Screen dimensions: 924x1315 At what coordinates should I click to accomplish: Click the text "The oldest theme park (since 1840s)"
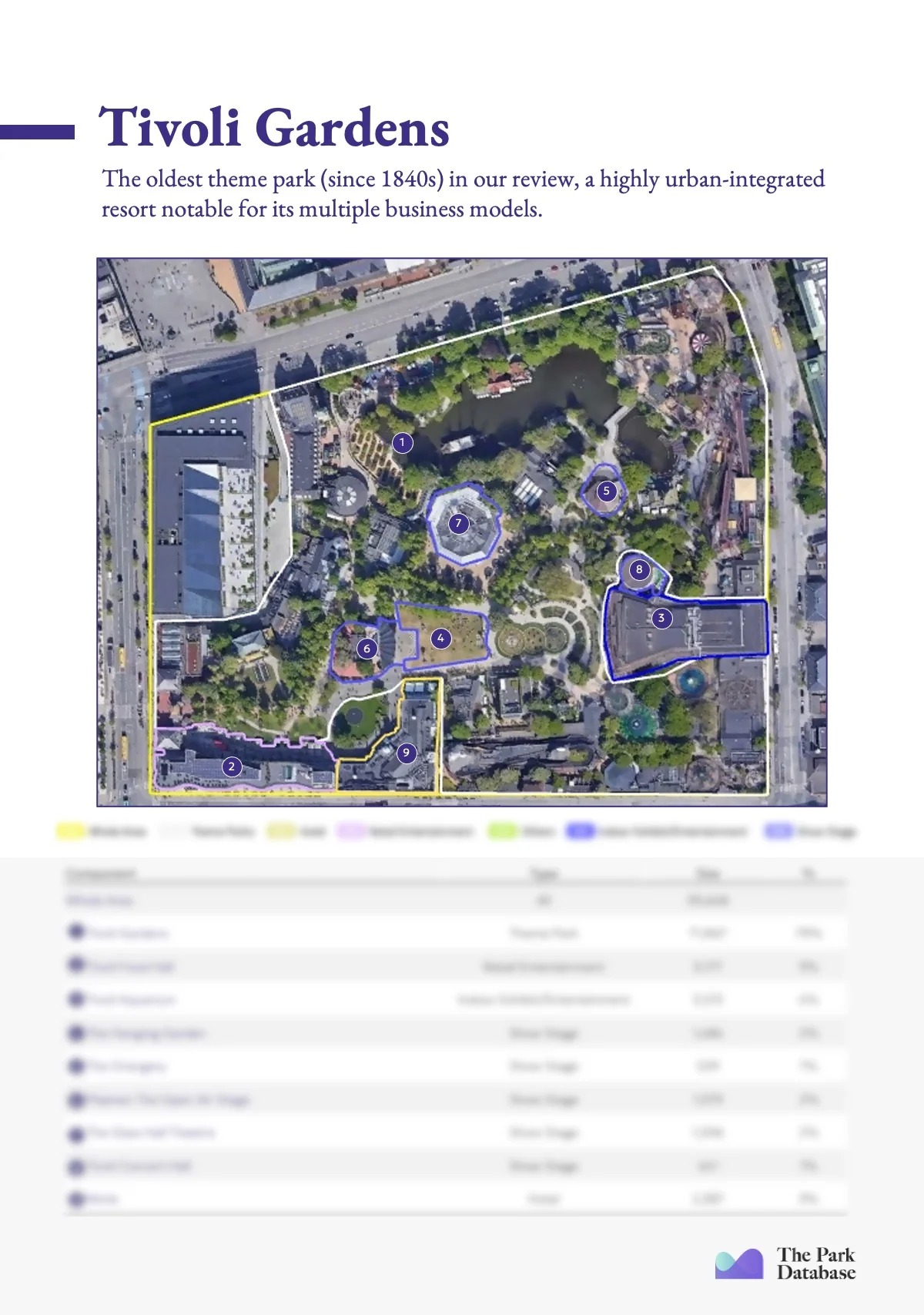[273, 179]
